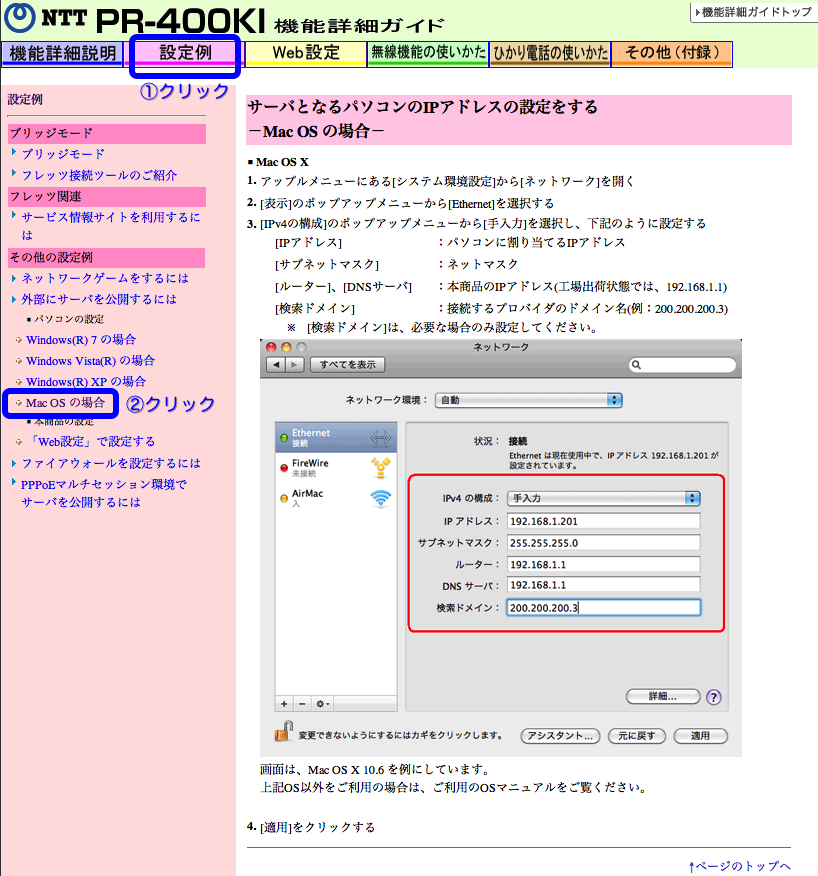Click the red close window button

pyautogui.click(x=271, y=347)
